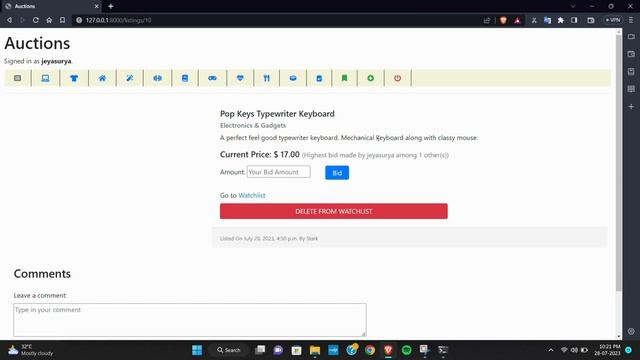This screenshot has width=640, height=360.
Task: Click the weather widget in the taskbar
Action: click(31, 350)
